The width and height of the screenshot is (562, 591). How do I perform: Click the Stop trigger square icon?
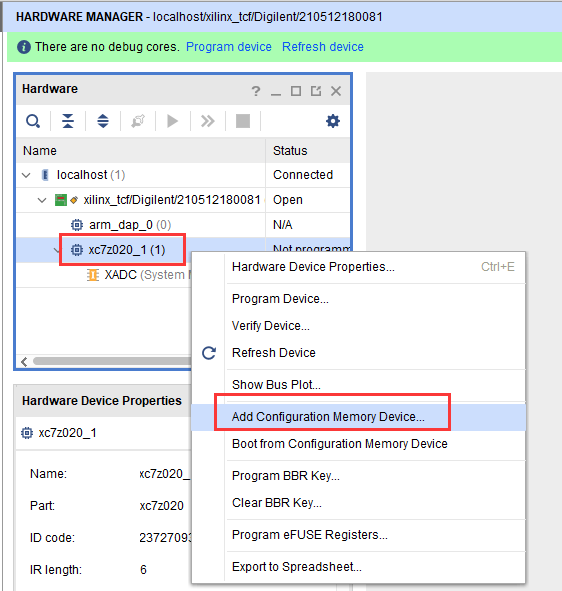[x=243, y=121]
